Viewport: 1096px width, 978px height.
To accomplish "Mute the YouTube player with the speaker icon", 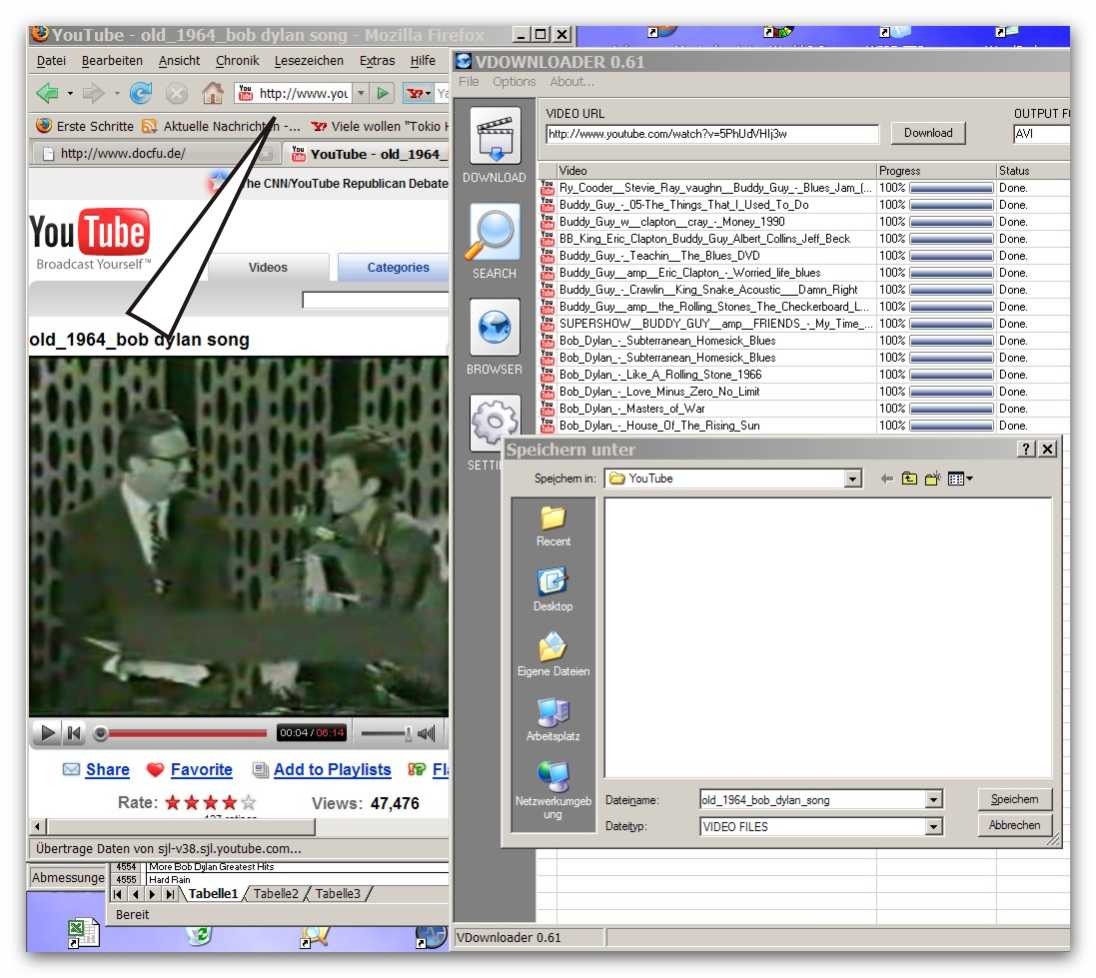I will pyautogui.click(x=426, y=733).
